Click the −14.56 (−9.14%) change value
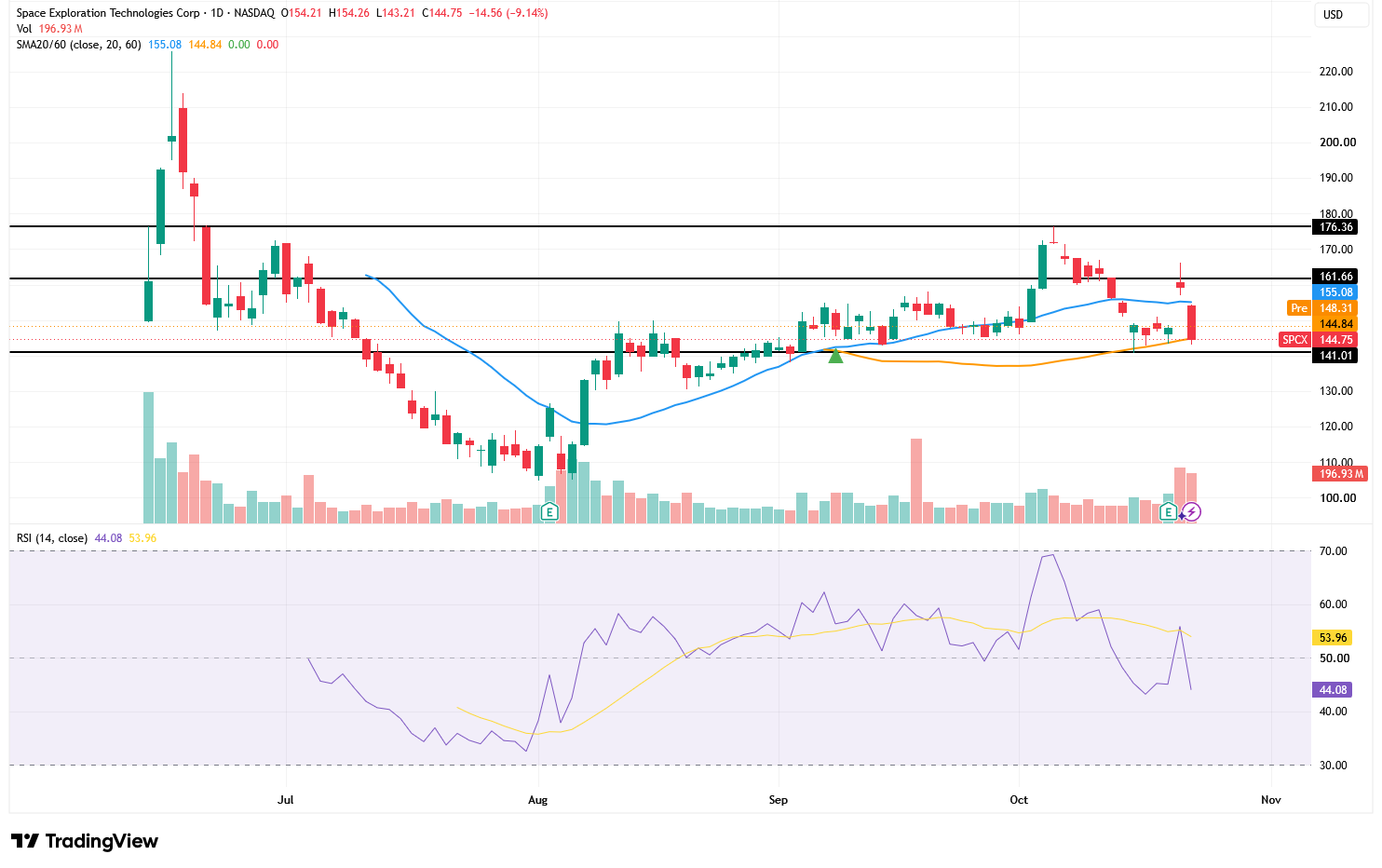The image size is (1382, 868). 508,13
